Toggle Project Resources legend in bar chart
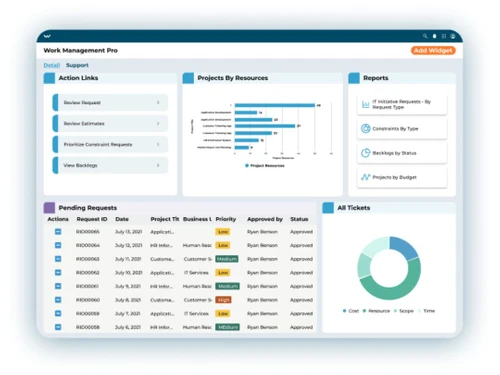The width and height of the screenshot is (500, 375). coord(265,166)
